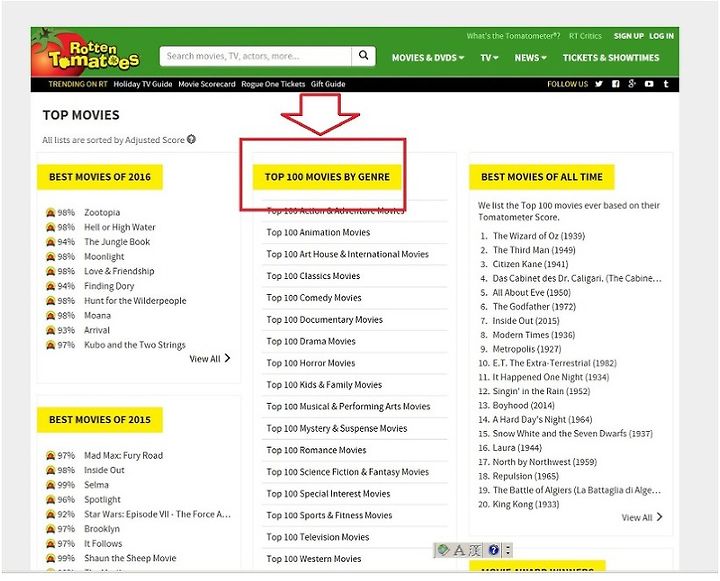Open Kubo and the Two Strings
Screen dimensions: 720x581
click(135, 345)
